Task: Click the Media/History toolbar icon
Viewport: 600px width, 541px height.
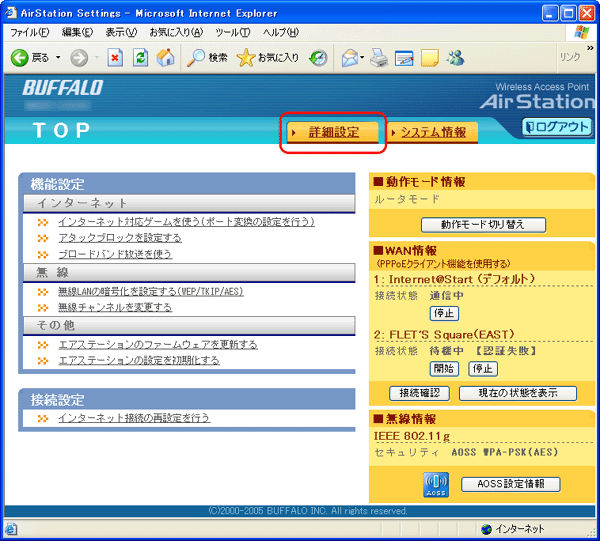Action: point(318,58)
